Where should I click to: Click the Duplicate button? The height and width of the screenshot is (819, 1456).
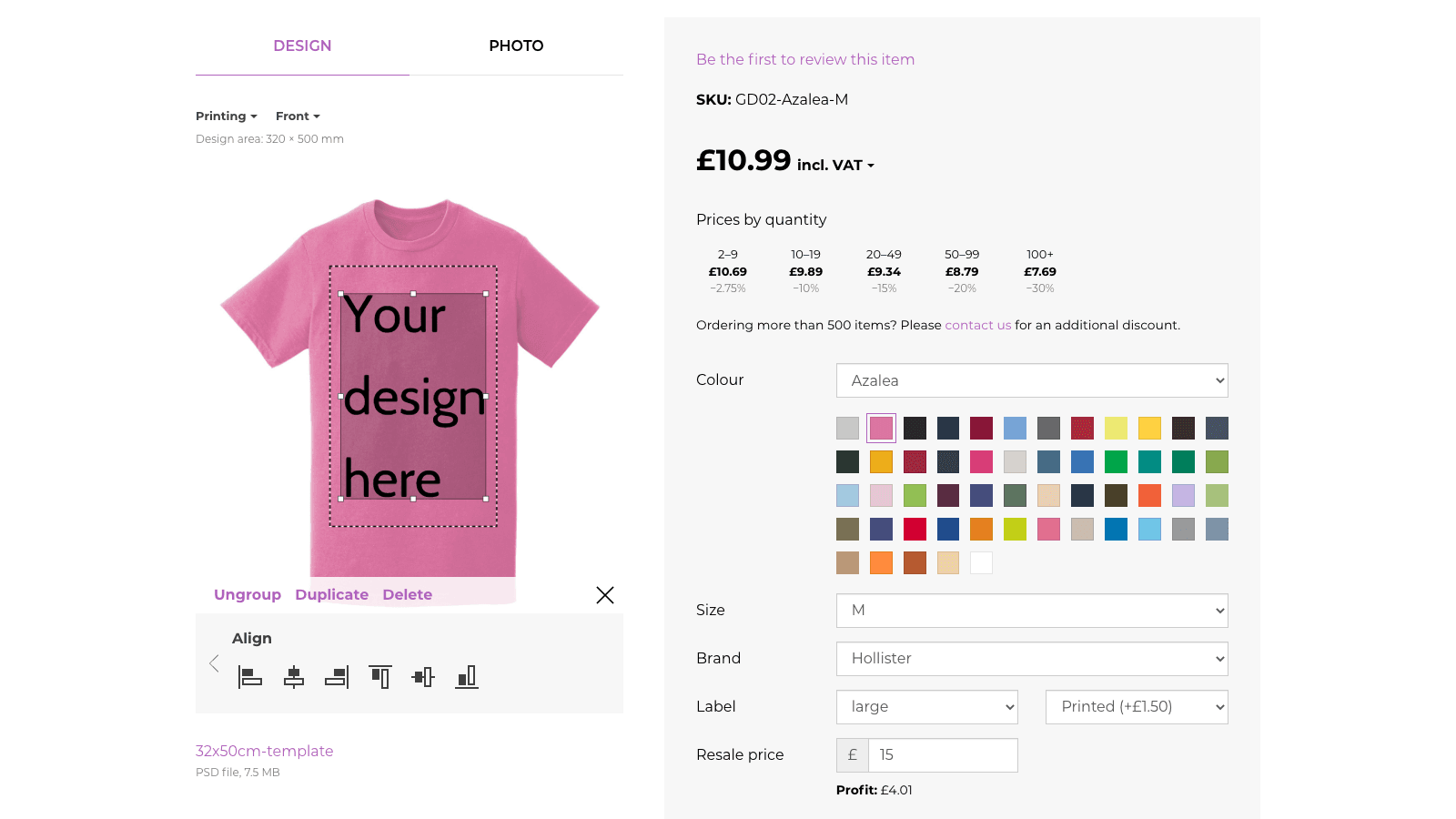coord(331,594)
